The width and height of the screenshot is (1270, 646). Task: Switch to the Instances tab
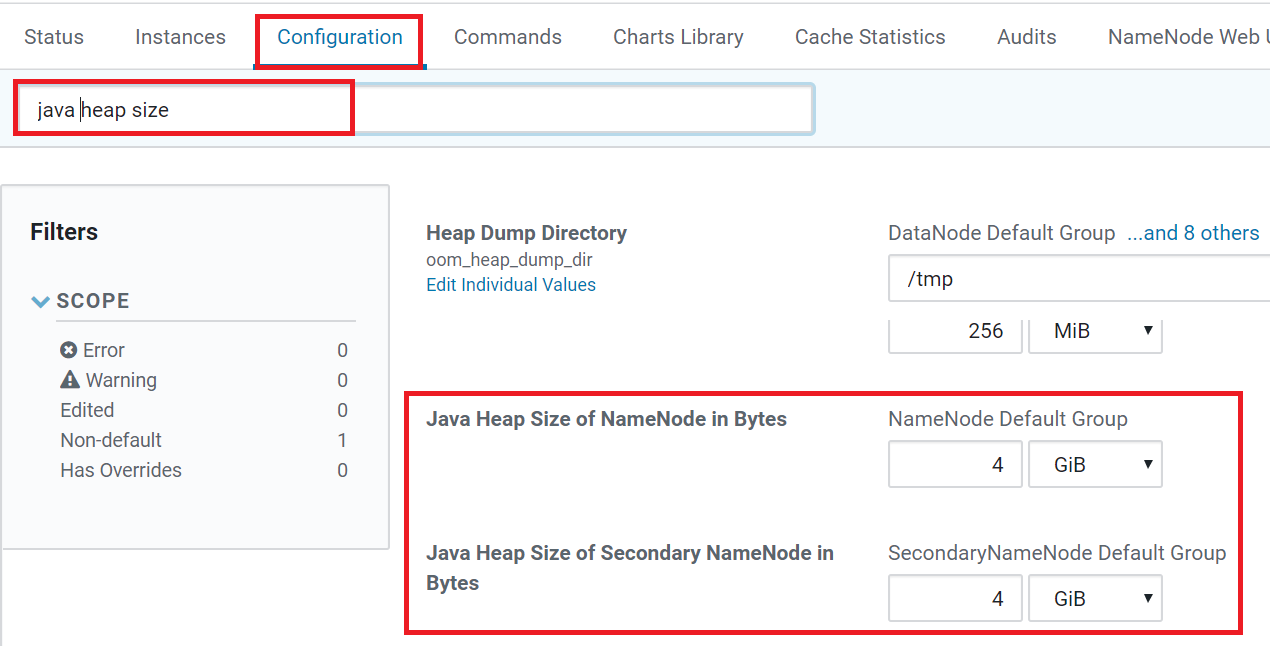(x=180, y=37)
